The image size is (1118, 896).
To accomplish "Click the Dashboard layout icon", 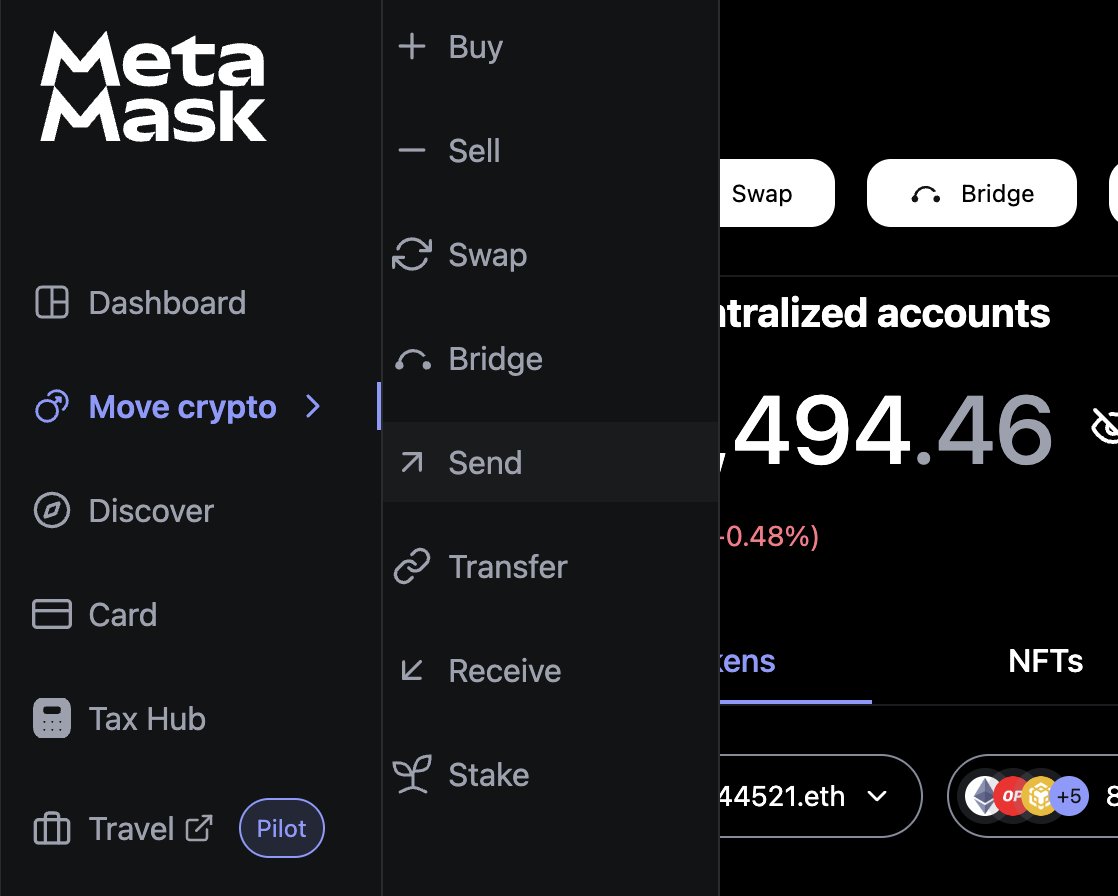I will tap(52, 303).
